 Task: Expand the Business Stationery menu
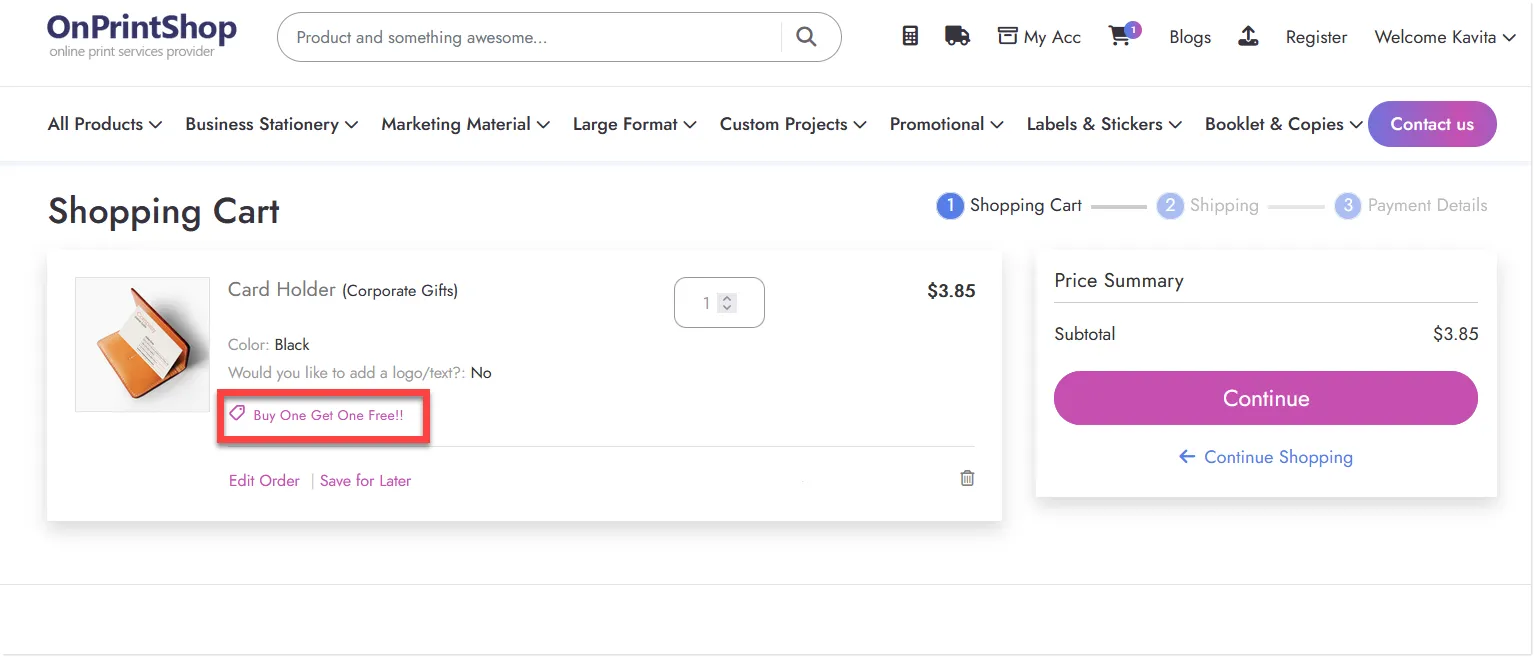tap(272, 124)
